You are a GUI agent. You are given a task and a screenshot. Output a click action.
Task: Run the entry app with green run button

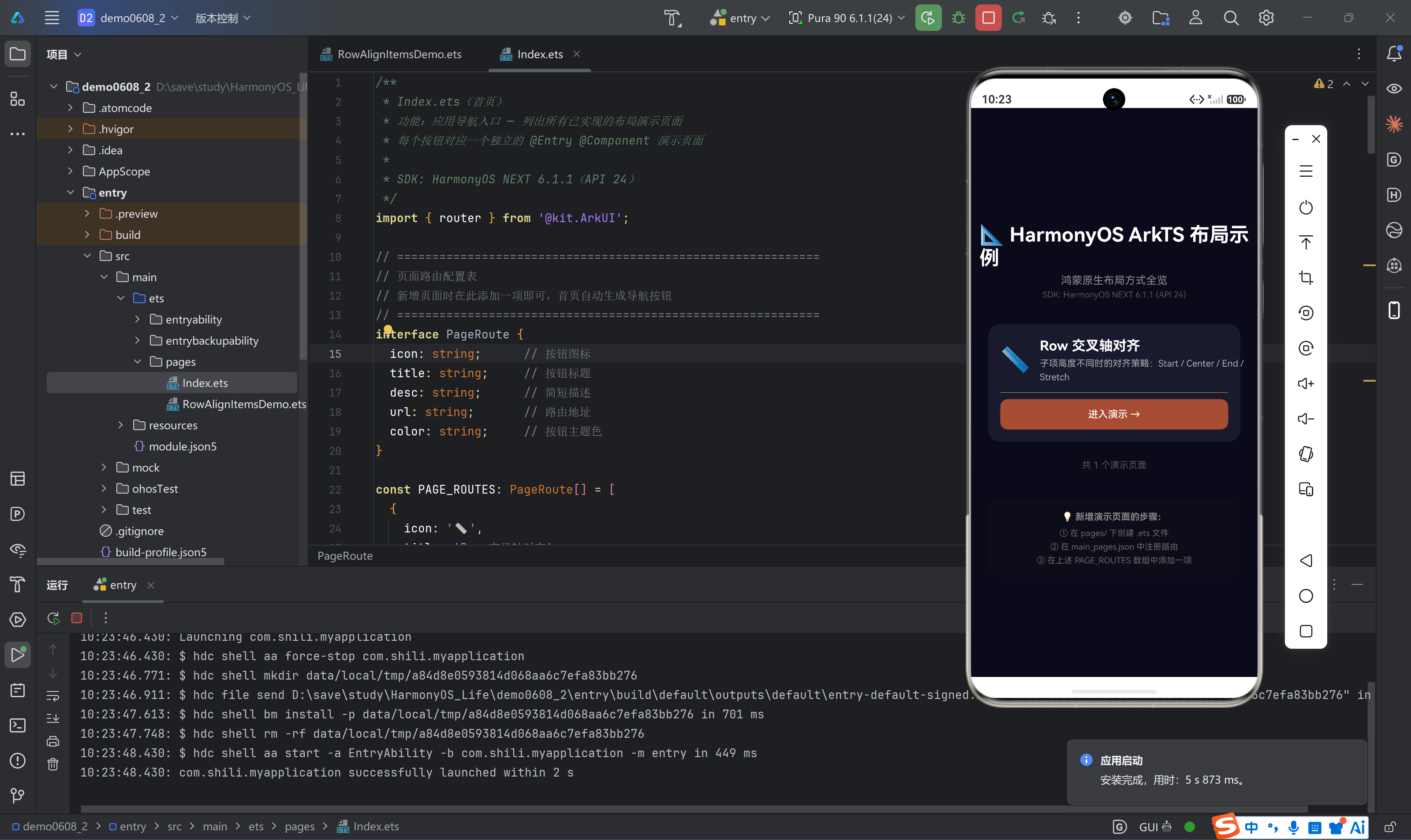(928, 18)
